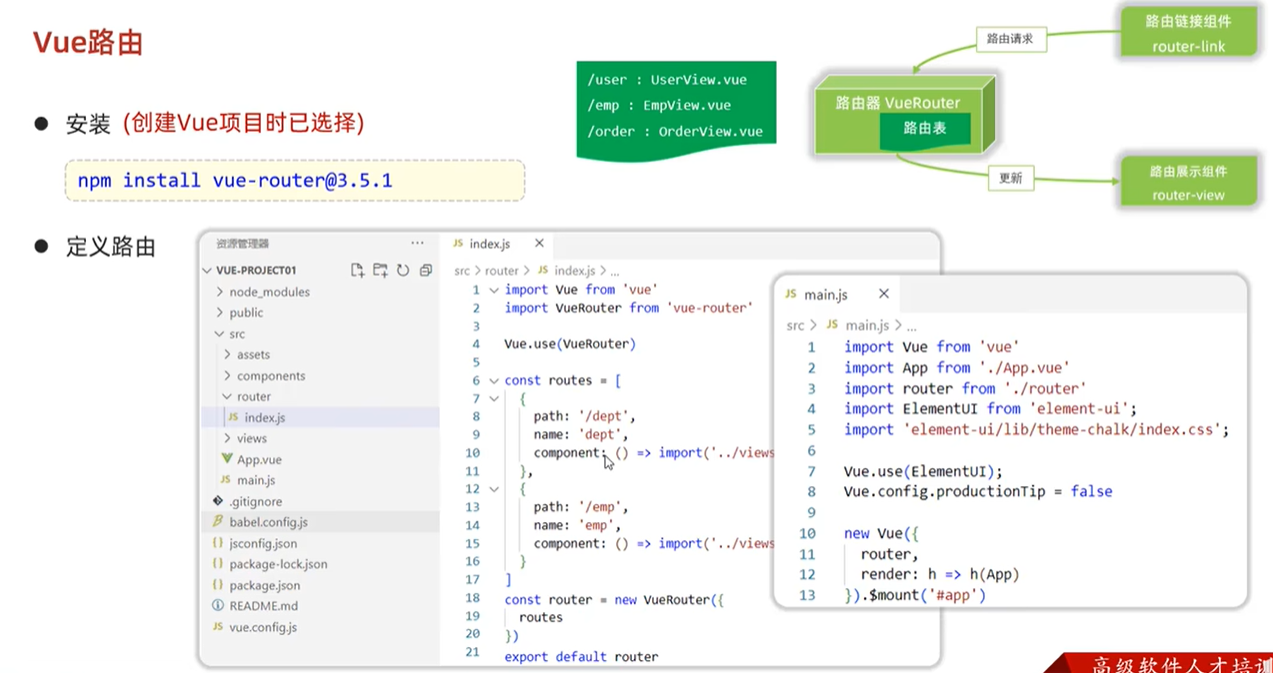The height and width of the screenshot is (673, 1273).
Task: Fold the dept route object at line 7
Action: click(x=493, y=399)
